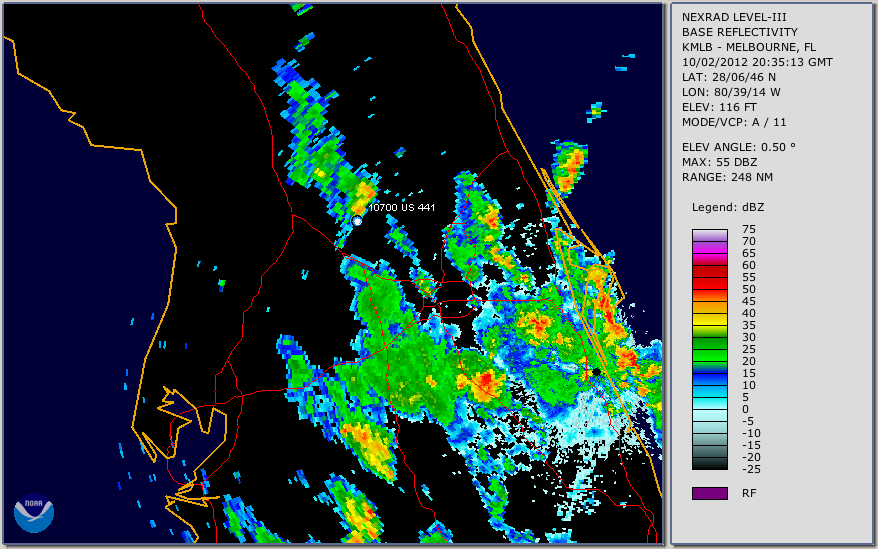Viewport: 878px width, 549px height.
Task: Click the 10700 US 441 location marker
Action: [x=357, y=221]
